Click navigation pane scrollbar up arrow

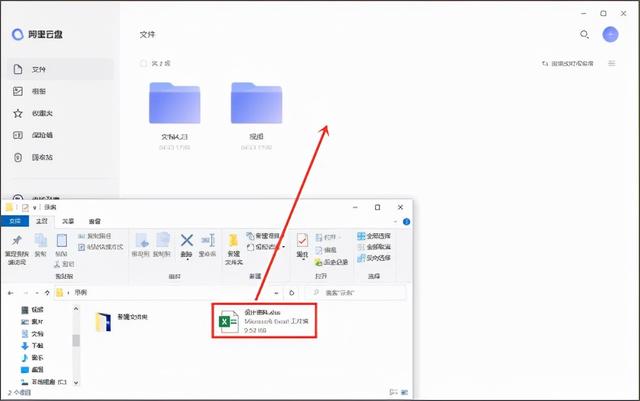[76, 309]
